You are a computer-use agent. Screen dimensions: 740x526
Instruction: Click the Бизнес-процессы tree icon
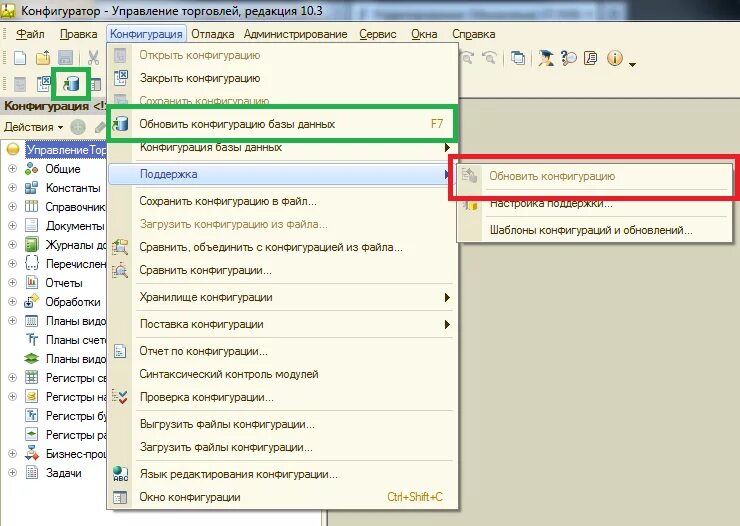32,453
